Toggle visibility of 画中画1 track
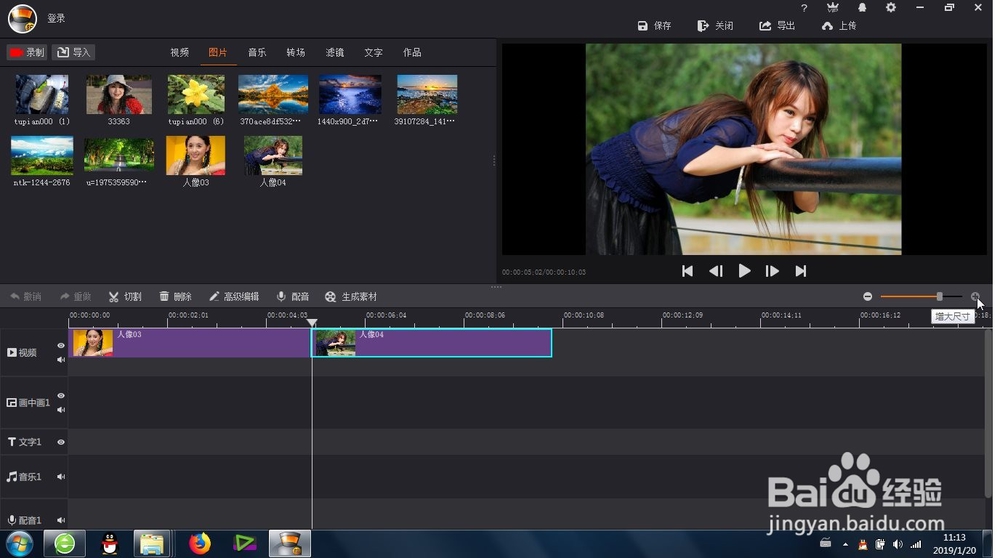Viewport: 1000px width, 558px height. click(61, 395)
